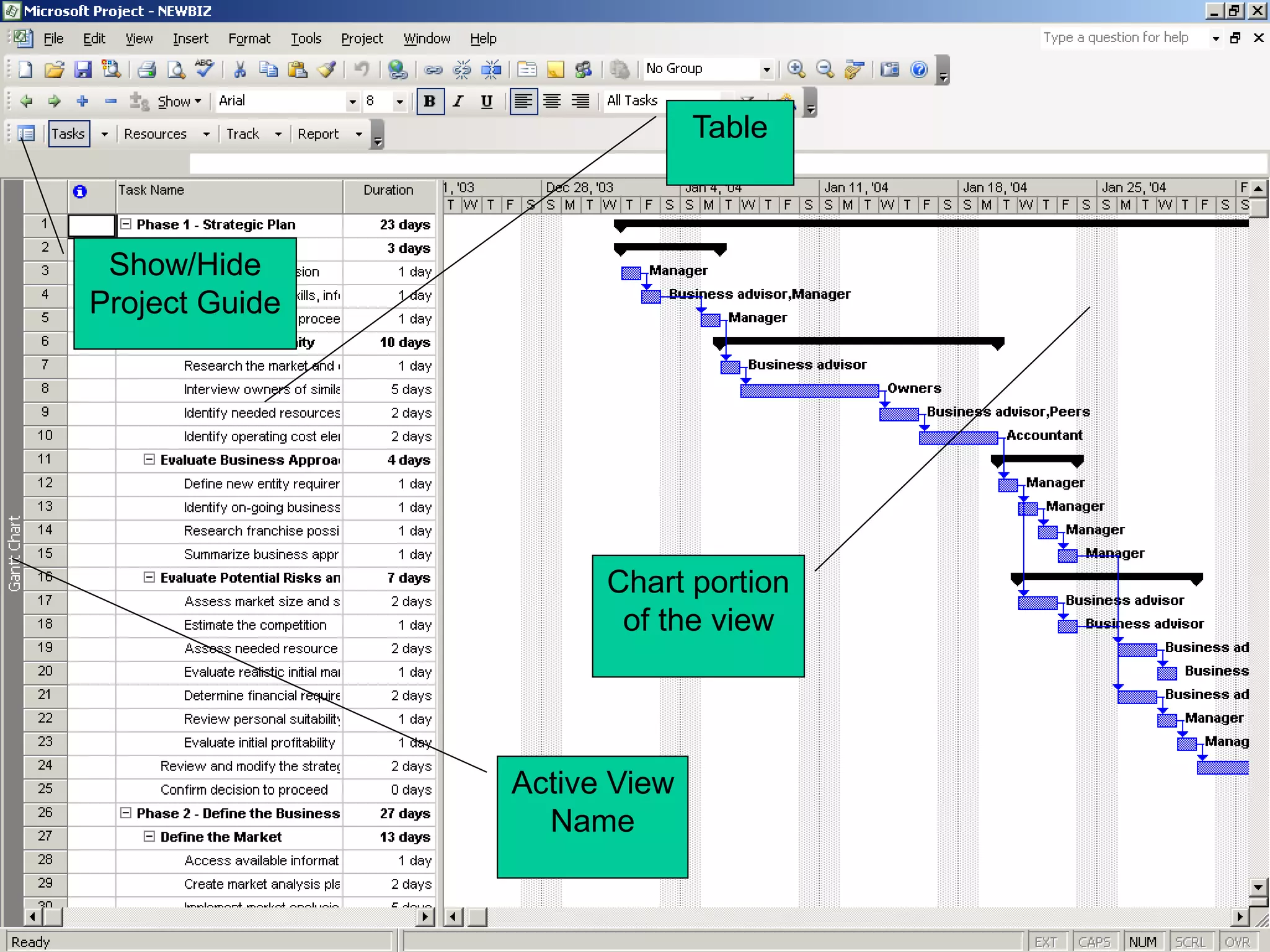
Task: Click the file search icon
Action: pos(112,69)
